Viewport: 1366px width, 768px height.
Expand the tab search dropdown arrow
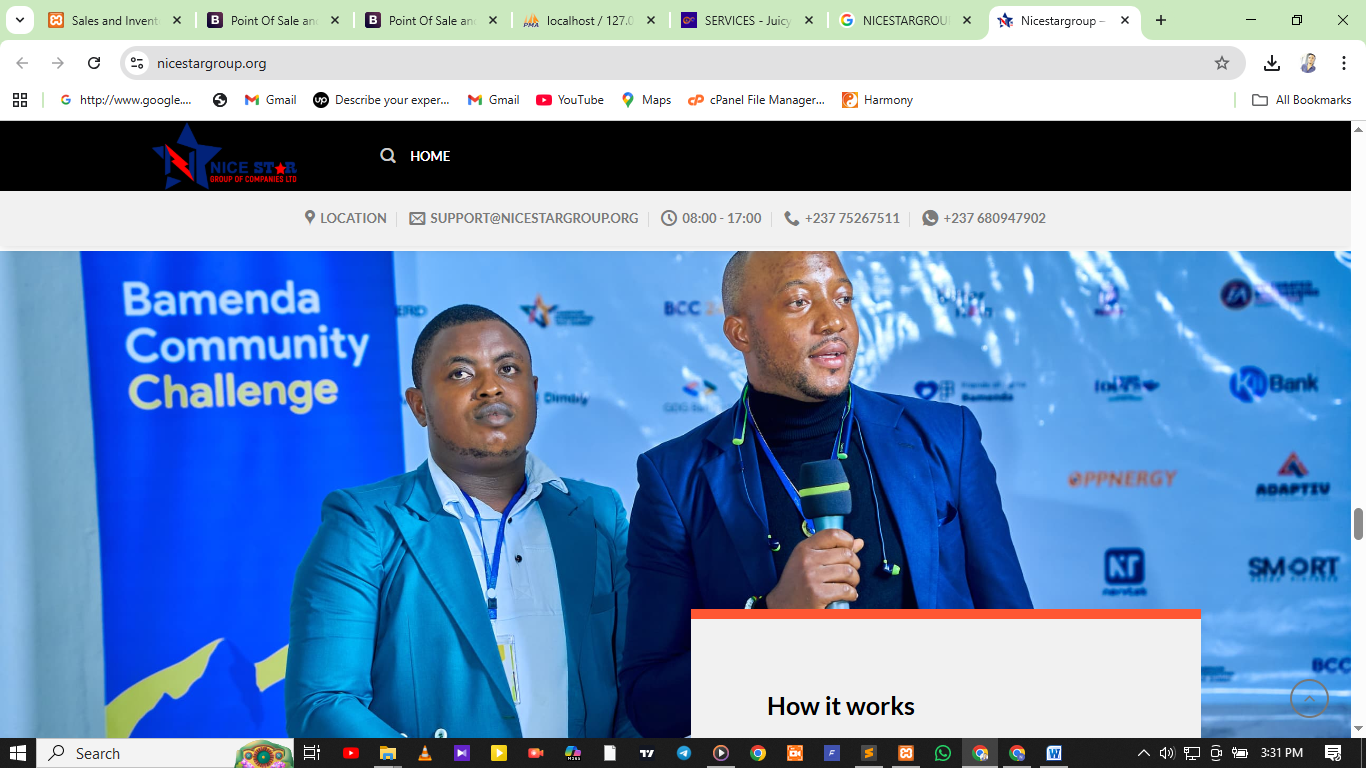coord(19,20)
